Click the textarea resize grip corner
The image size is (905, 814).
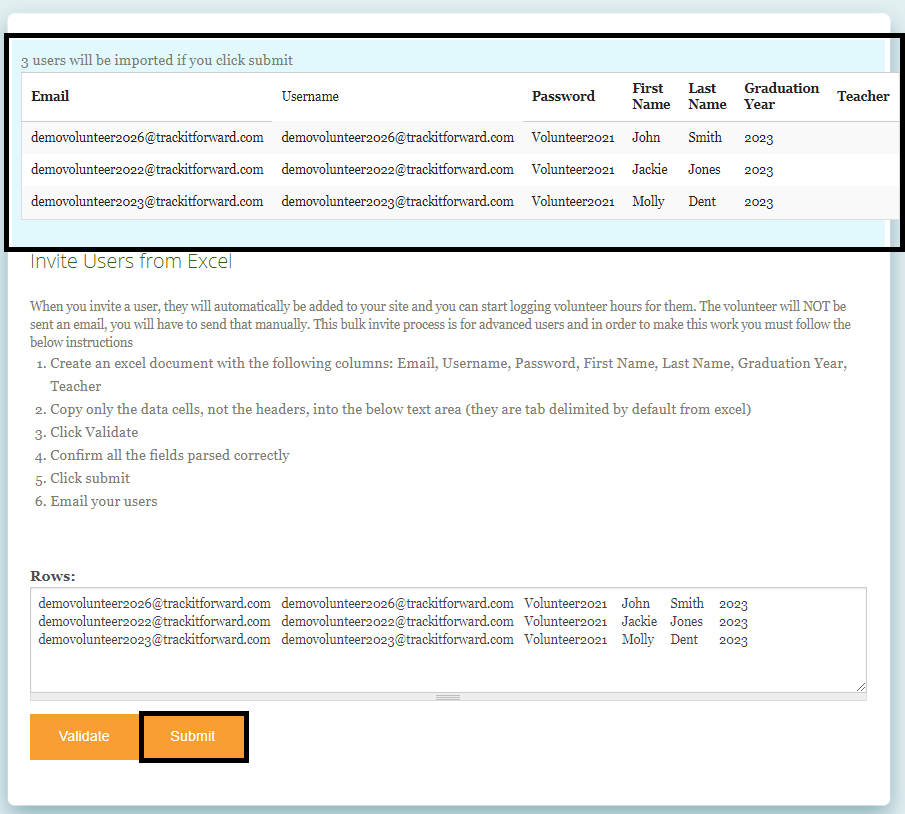(861, 686)
